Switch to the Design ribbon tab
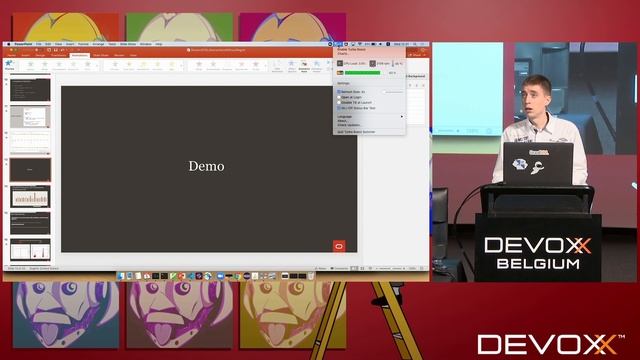This screenshot has width=640, height=360. (40, 55)
